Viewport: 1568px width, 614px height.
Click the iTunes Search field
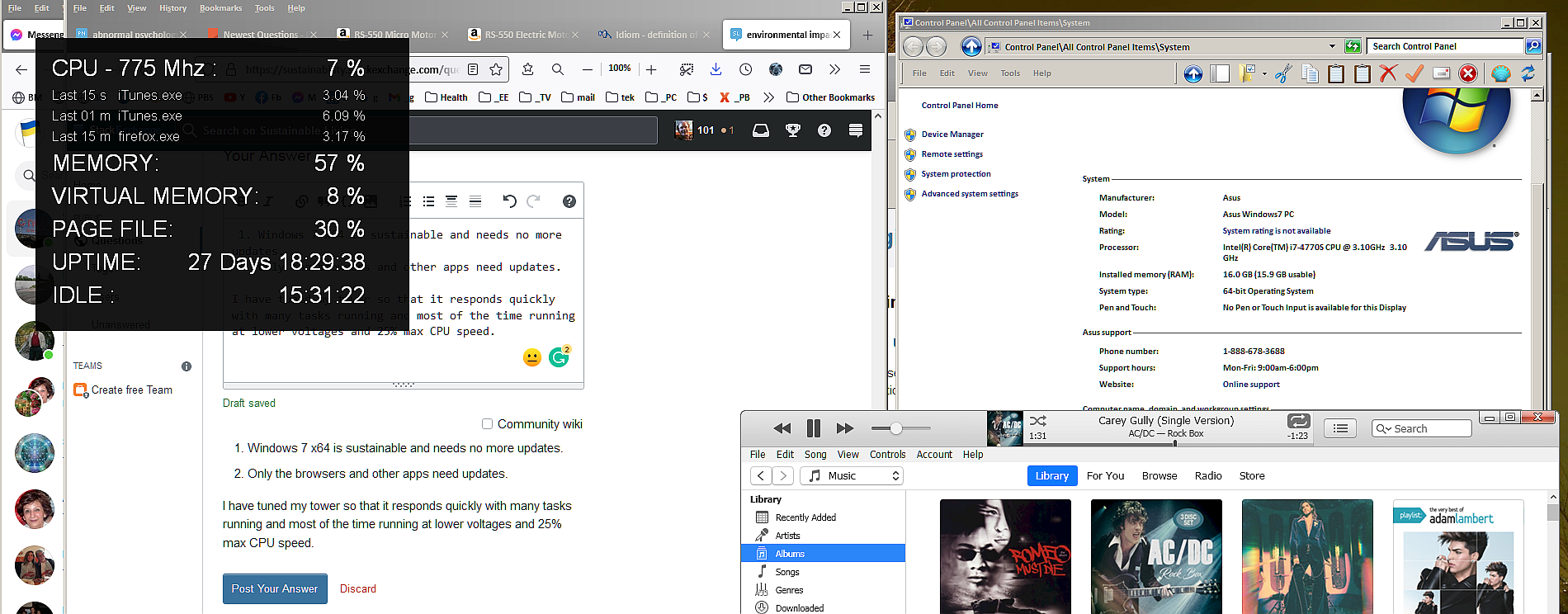coord(1421,428)
